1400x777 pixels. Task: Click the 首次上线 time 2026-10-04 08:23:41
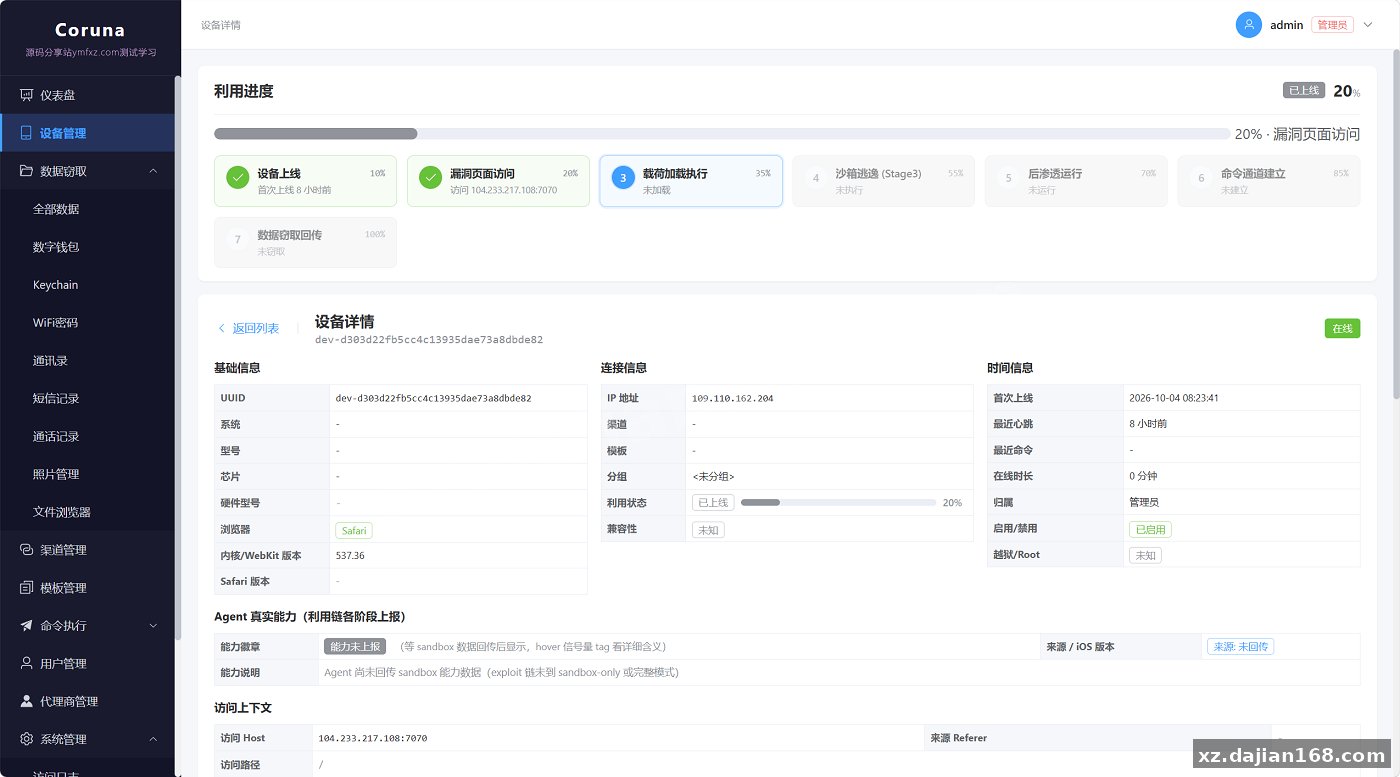[1174, 398]
